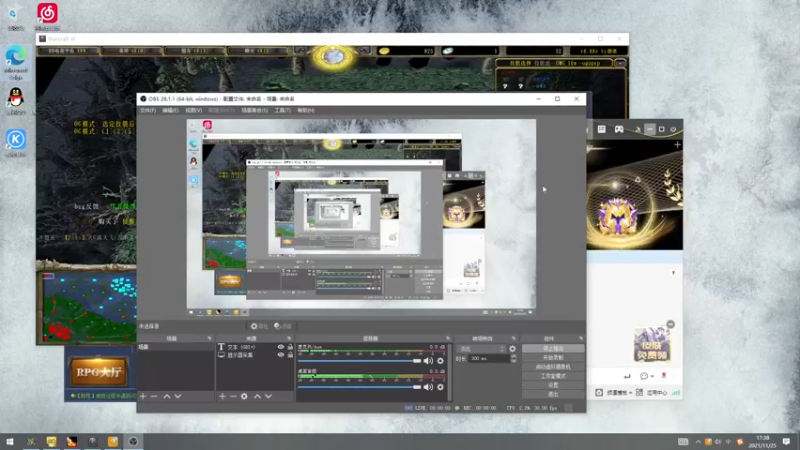Screen dimensions: 800x450
Task: Open QQ penguin desktop icon
Action: tap(16, 99)
